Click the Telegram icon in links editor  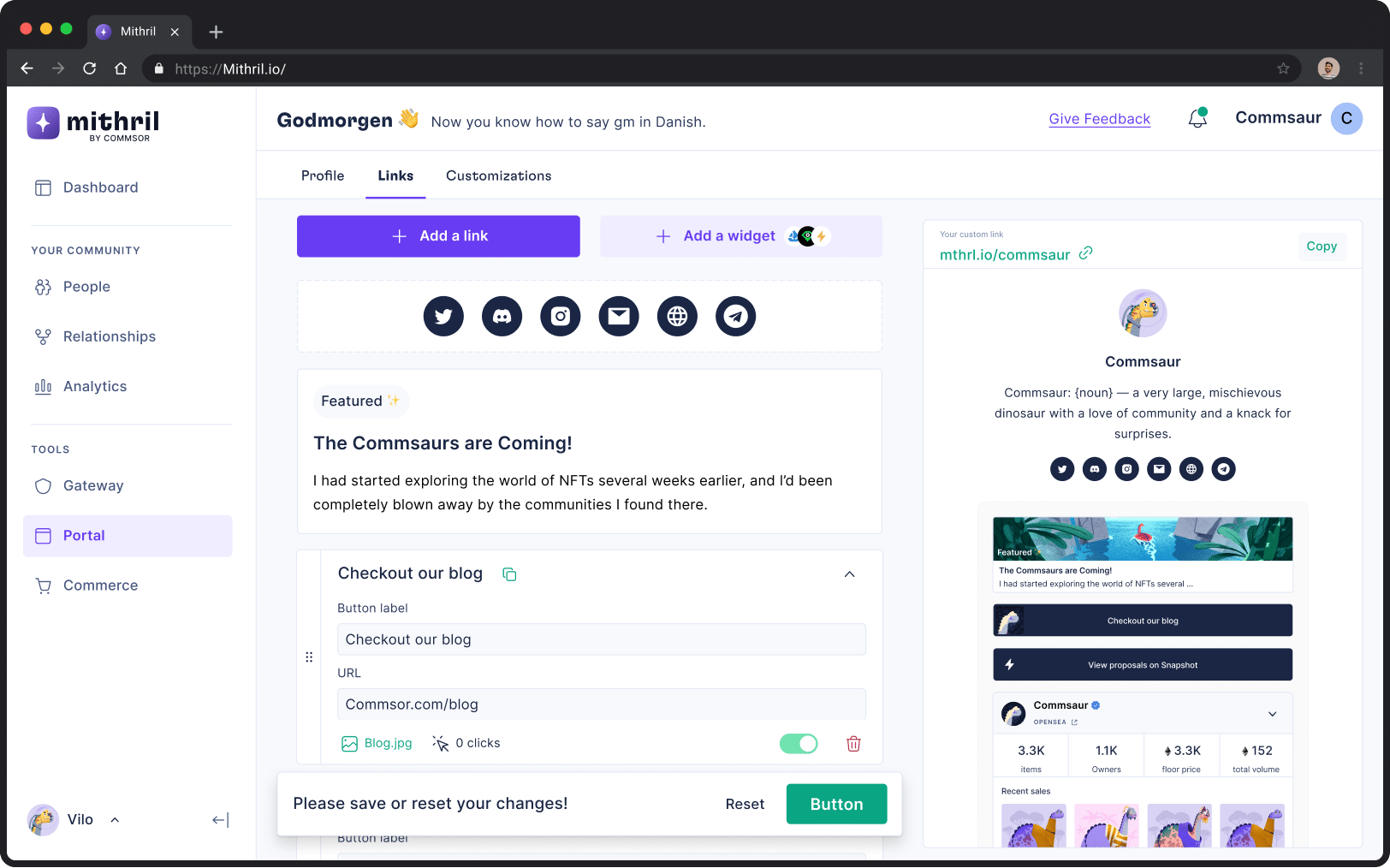click(x=735, y=317)
